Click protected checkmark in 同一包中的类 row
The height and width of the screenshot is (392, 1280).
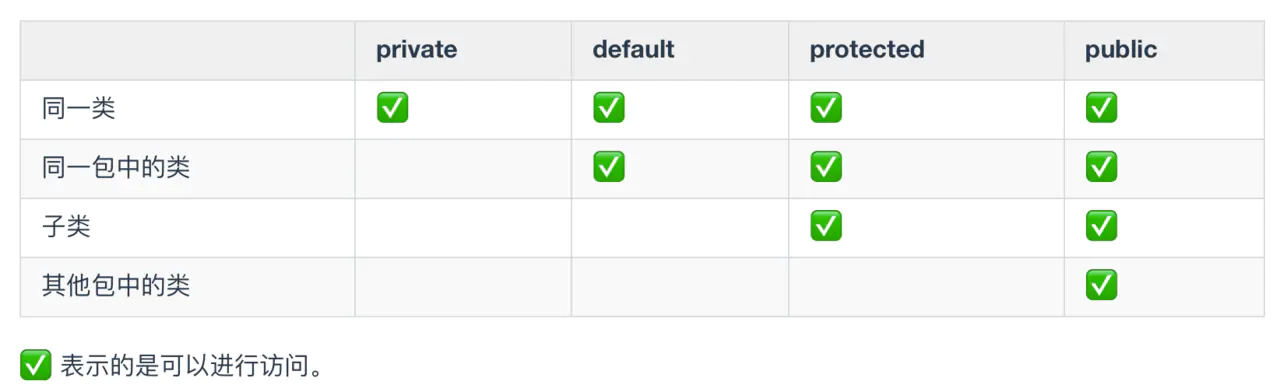click(826, 167)
